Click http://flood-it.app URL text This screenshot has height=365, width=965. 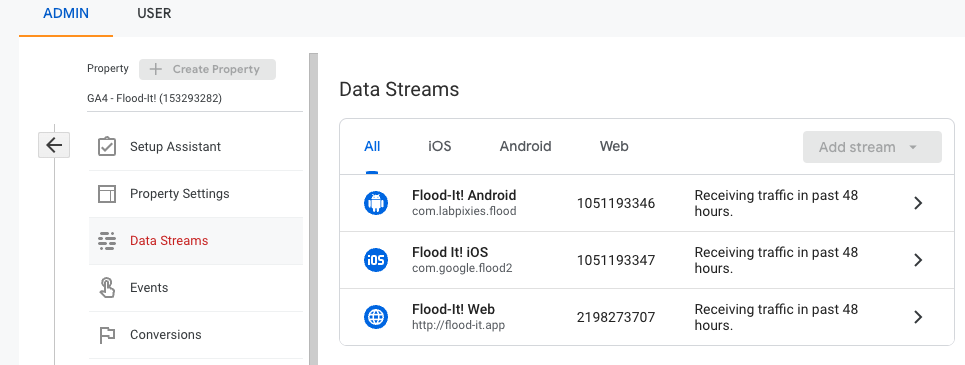[458, 325]
